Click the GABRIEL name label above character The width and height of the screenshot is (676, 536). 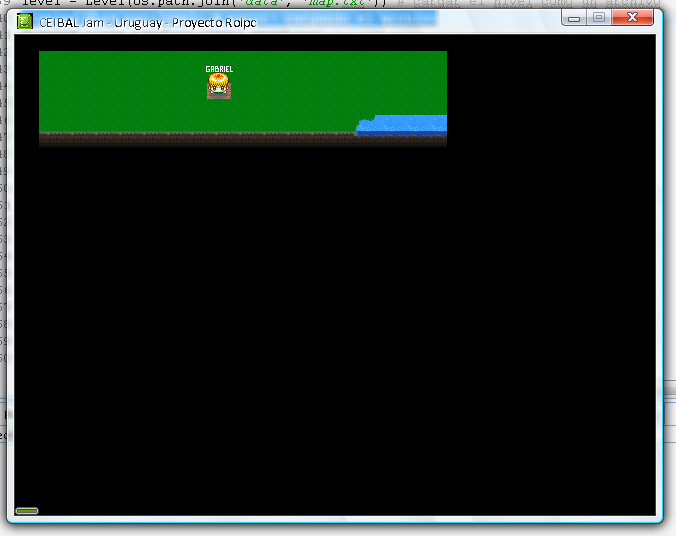click(219, 69)
